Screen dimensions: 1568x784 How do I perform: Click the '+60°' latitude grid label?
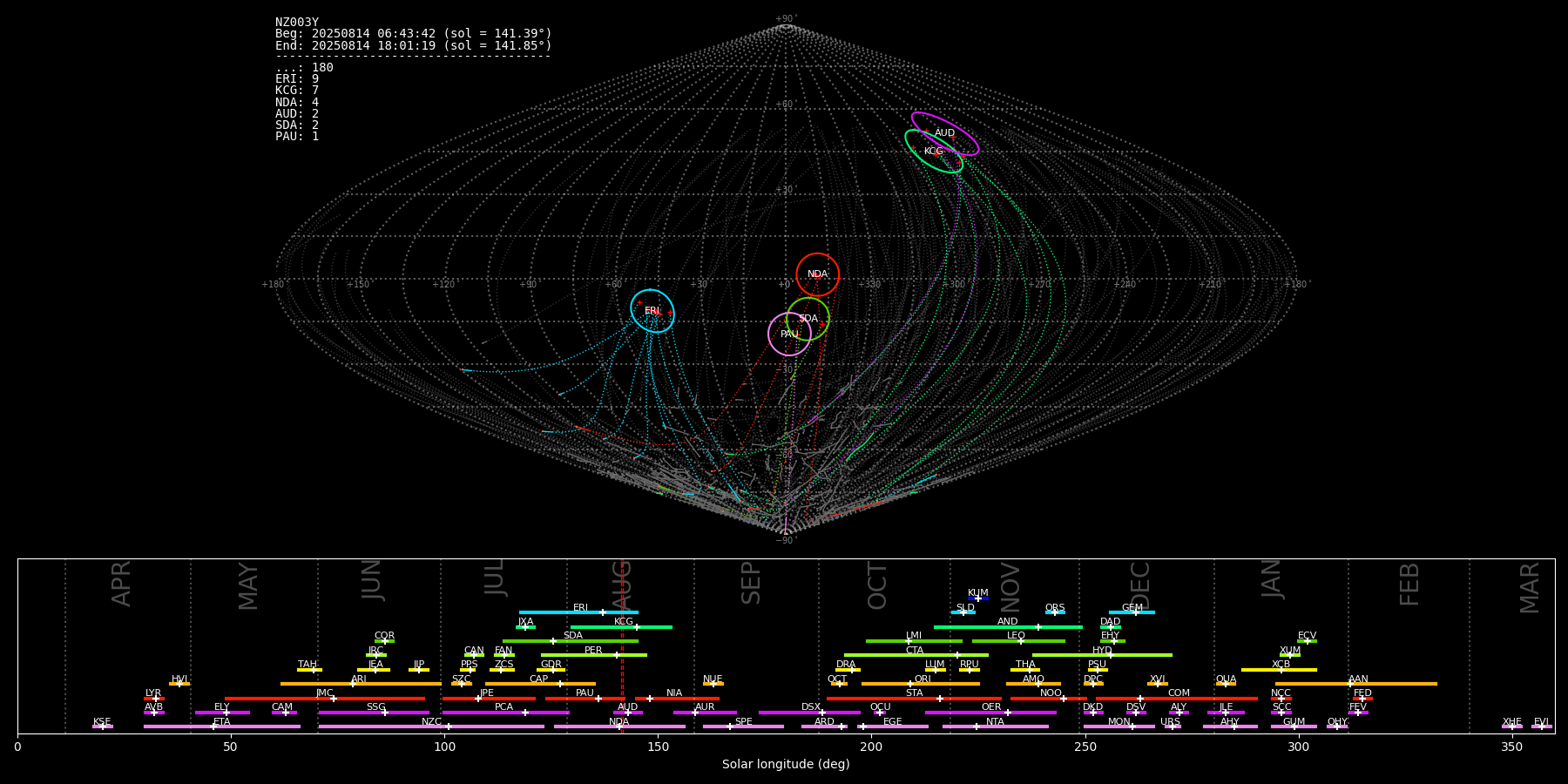[786, 105]
